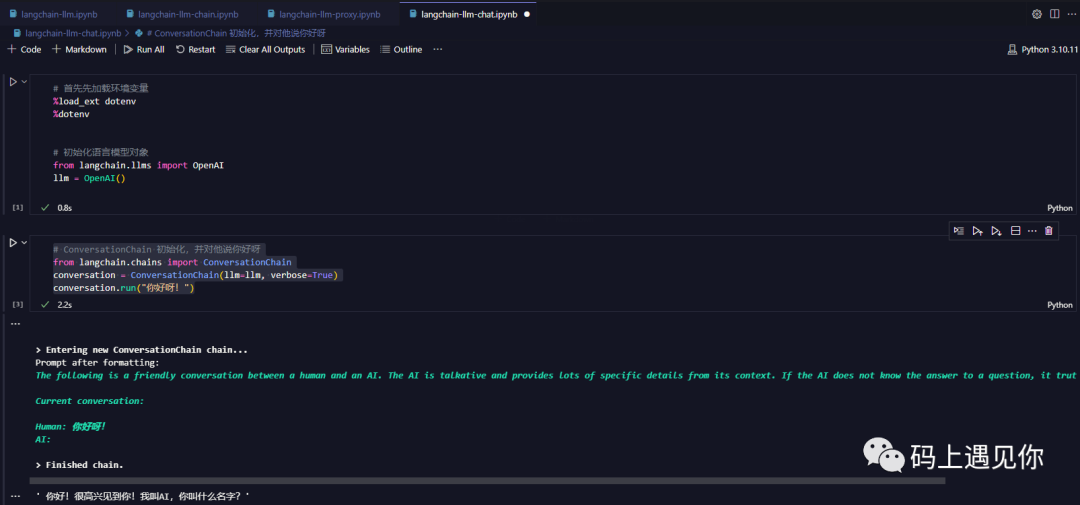Execute cell and below from cell toolbar
The width and height of the screenshot is (1080, 505).
click(996, 231)
